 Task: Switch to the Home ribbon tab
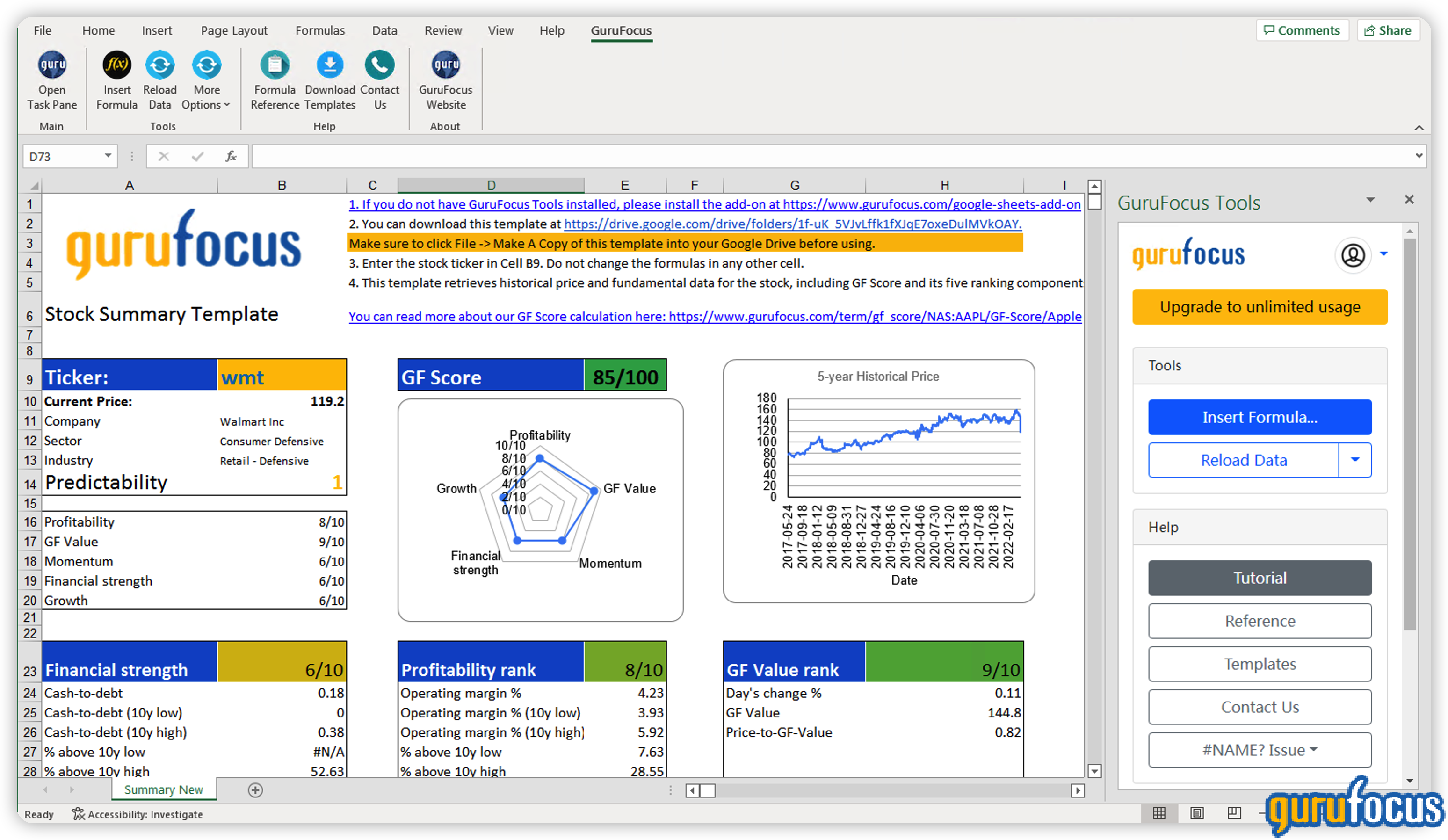(98, 30)
